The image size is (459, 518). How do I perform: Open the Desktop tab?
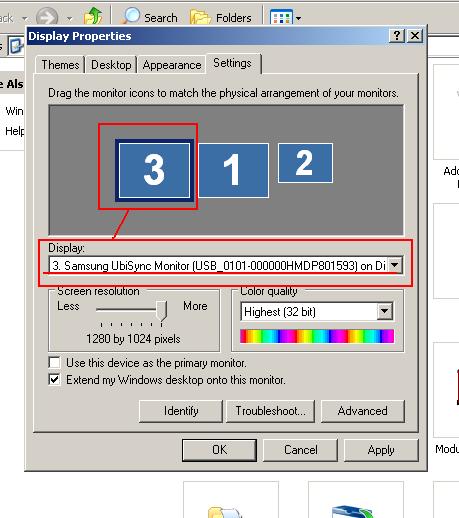tap(111, 64)
